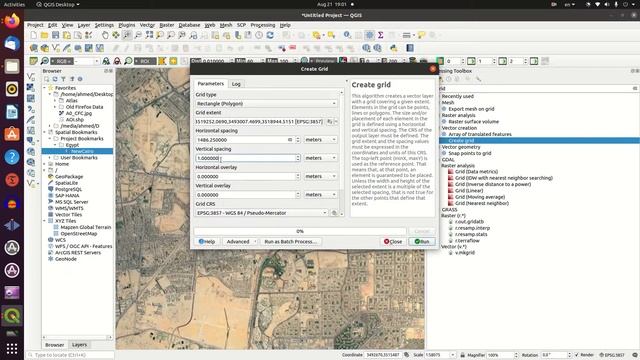Image resolution: width=640 pixels, height=360 pixels.
Task: Collapse the Favorites tree node
Action: coord(45,88)
